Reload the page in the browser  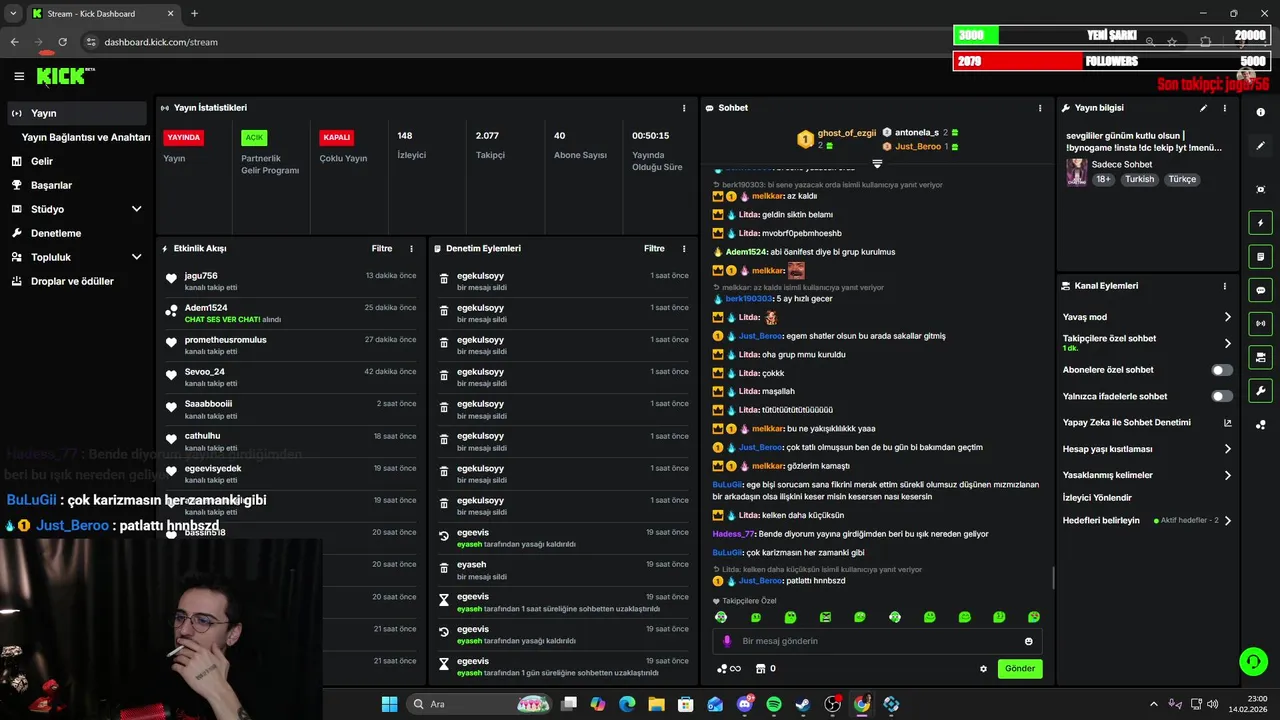62,42
